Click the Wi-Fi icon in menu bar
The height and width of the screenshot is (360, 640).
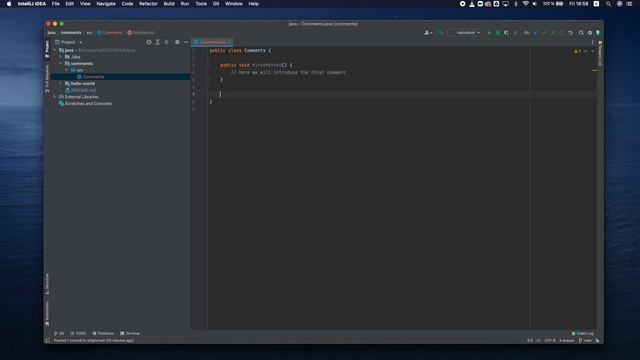[x=525, y=4]
